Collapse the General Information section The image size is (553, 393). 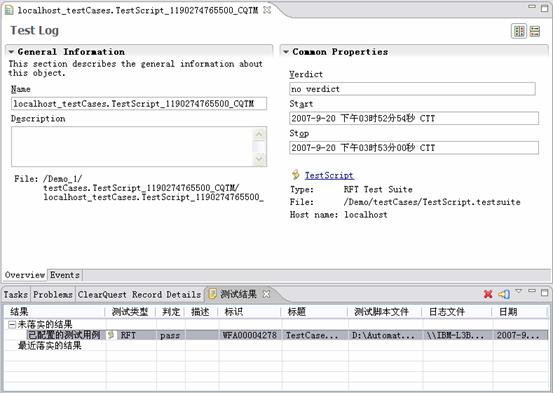point(11,52)
